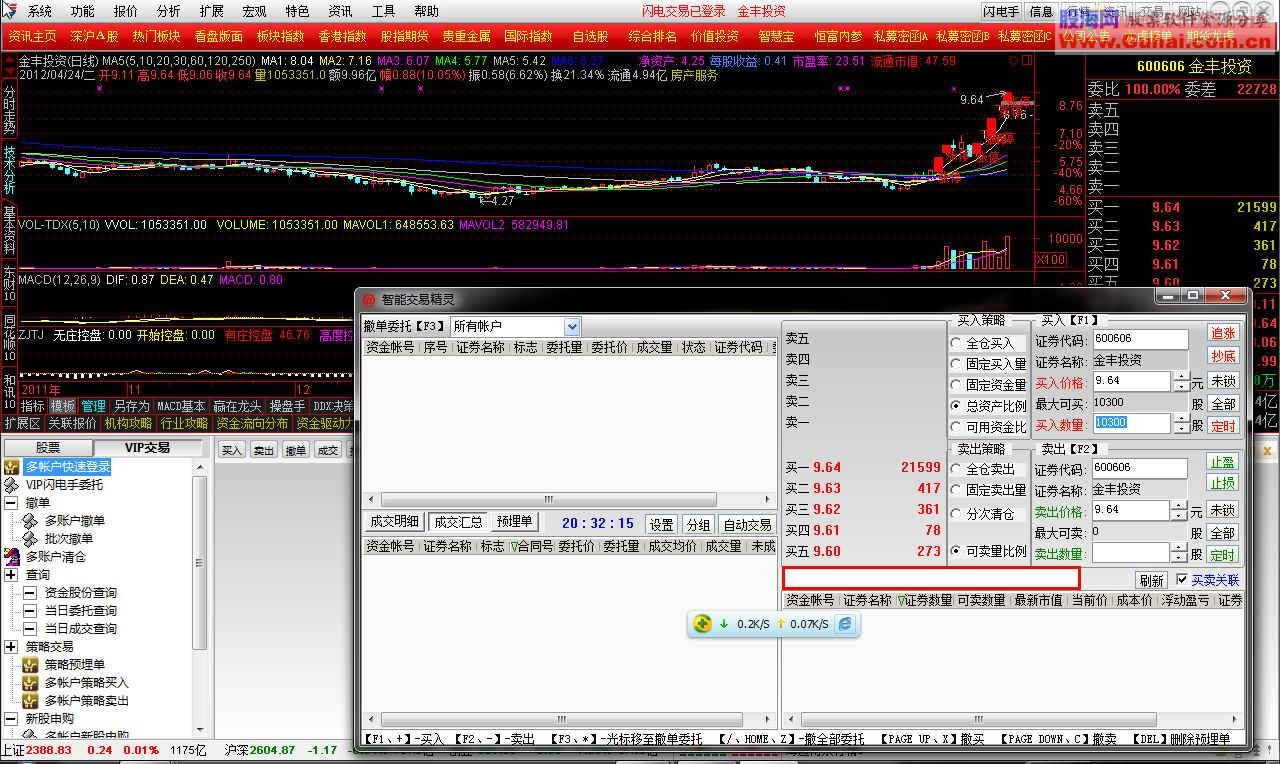Switch to the 股票 tab in left panel
The width and height of the screenshot is (1280, 764).
coord(48,448)
